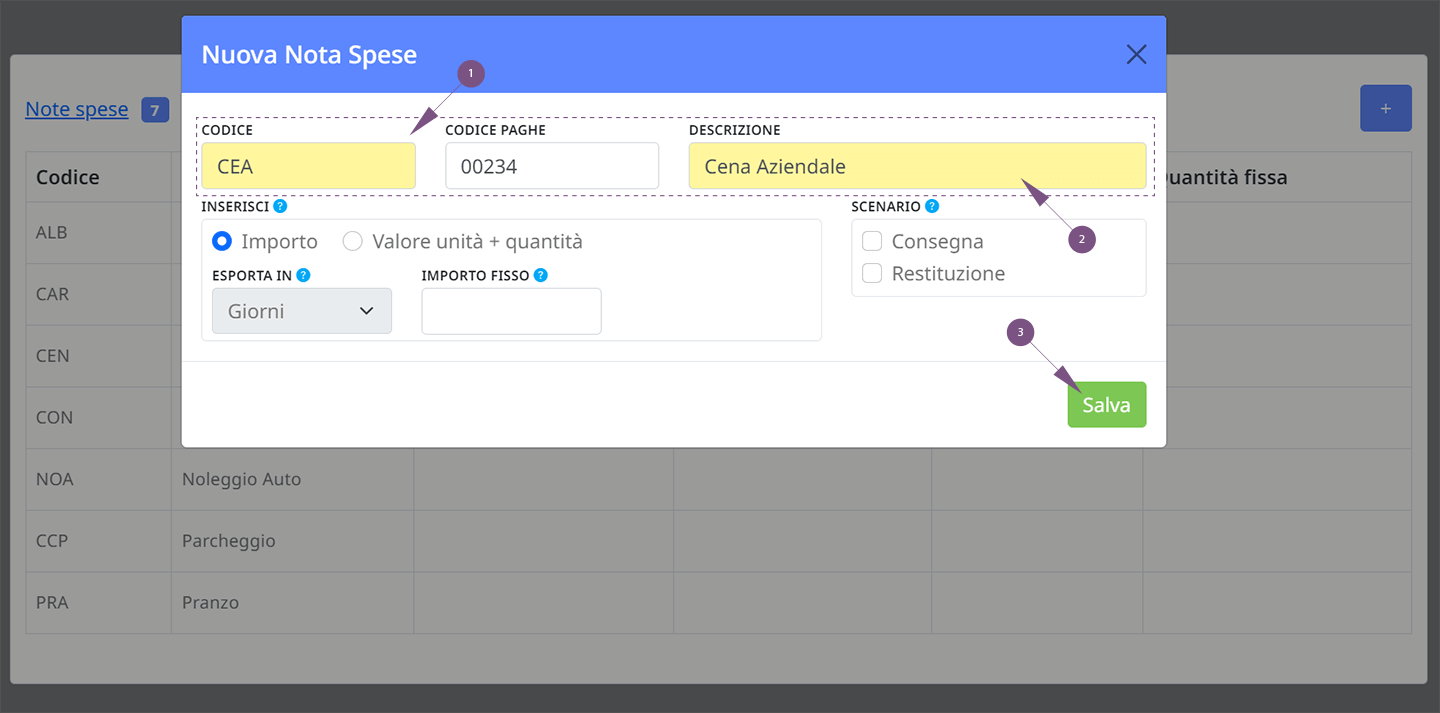This screenshot has height=713, width=1440.
Task: Click the Salva button
Action: pos(1106,405)
